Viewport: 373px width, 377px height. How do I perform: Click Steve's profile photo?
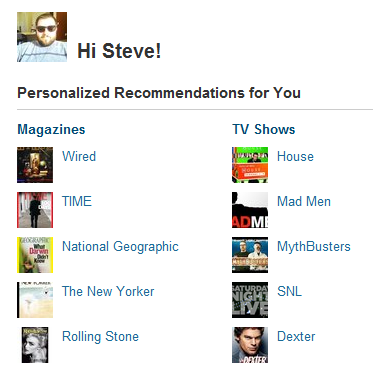tap(42, 37)
